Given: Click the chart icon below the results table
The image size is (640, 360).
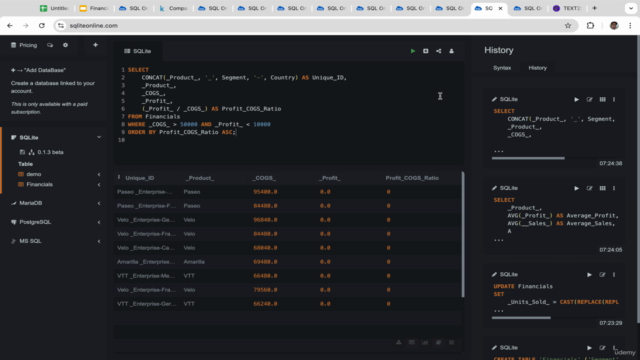Looking at the screenshot, I should click(425, 342).
